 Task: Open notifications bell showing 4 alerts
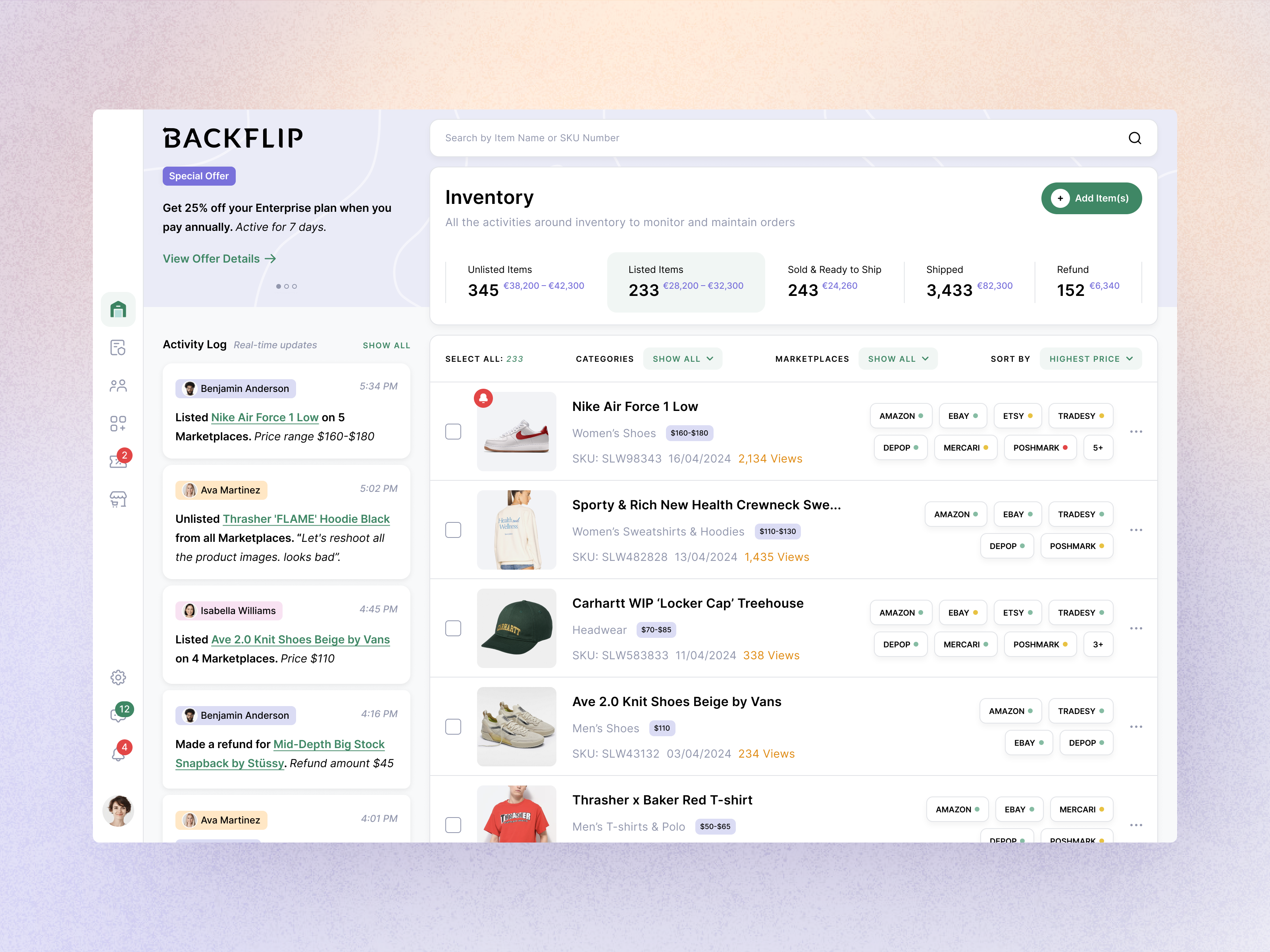tap(118, 750)
